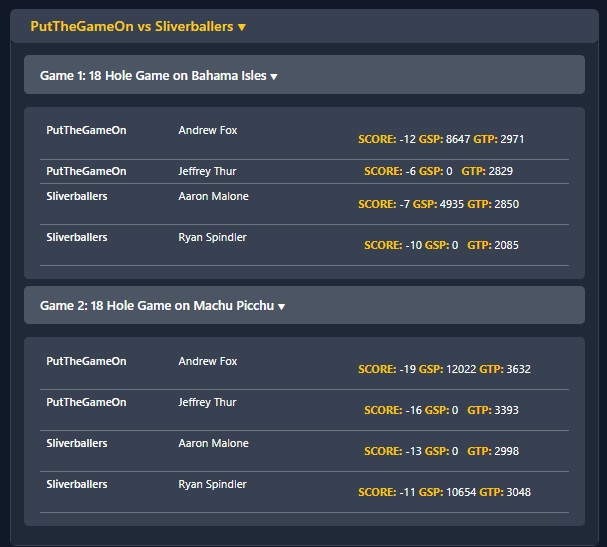This screenshot has width=607, height=547.
Task: Select Ryan Spindler in Game 2
Action: click(212, 484)
